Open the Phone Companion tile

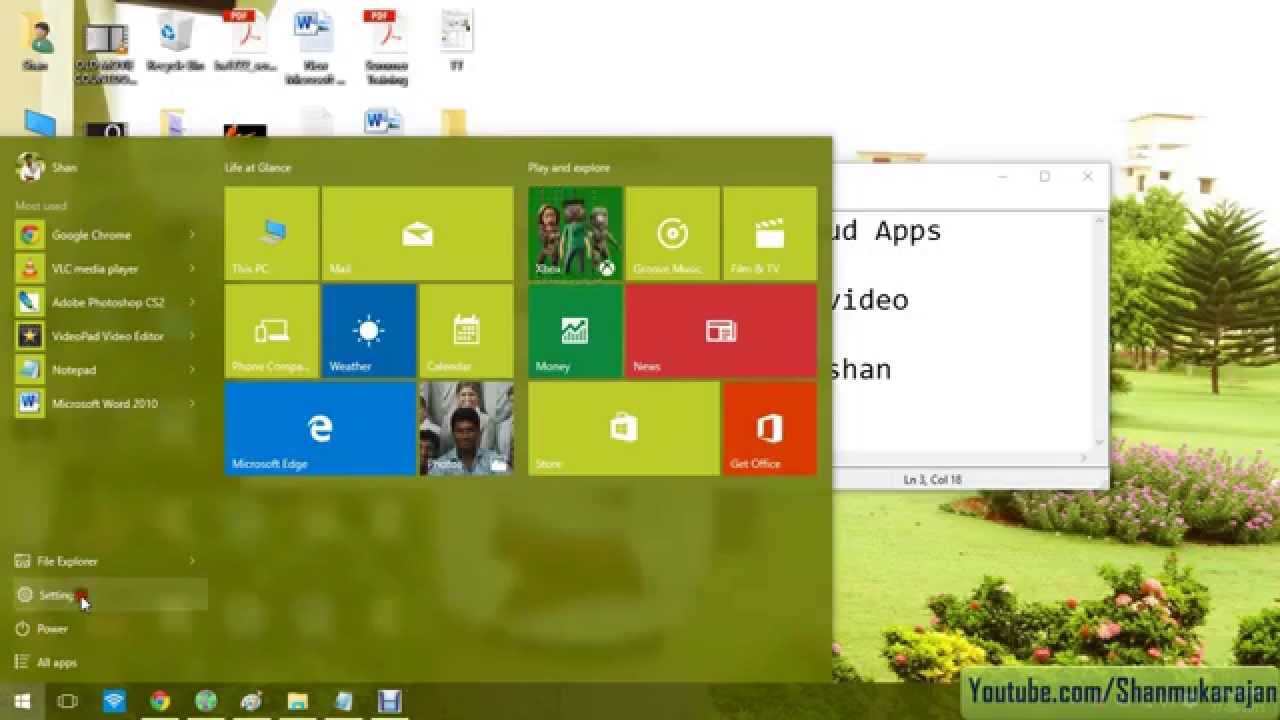coord(271,330)
